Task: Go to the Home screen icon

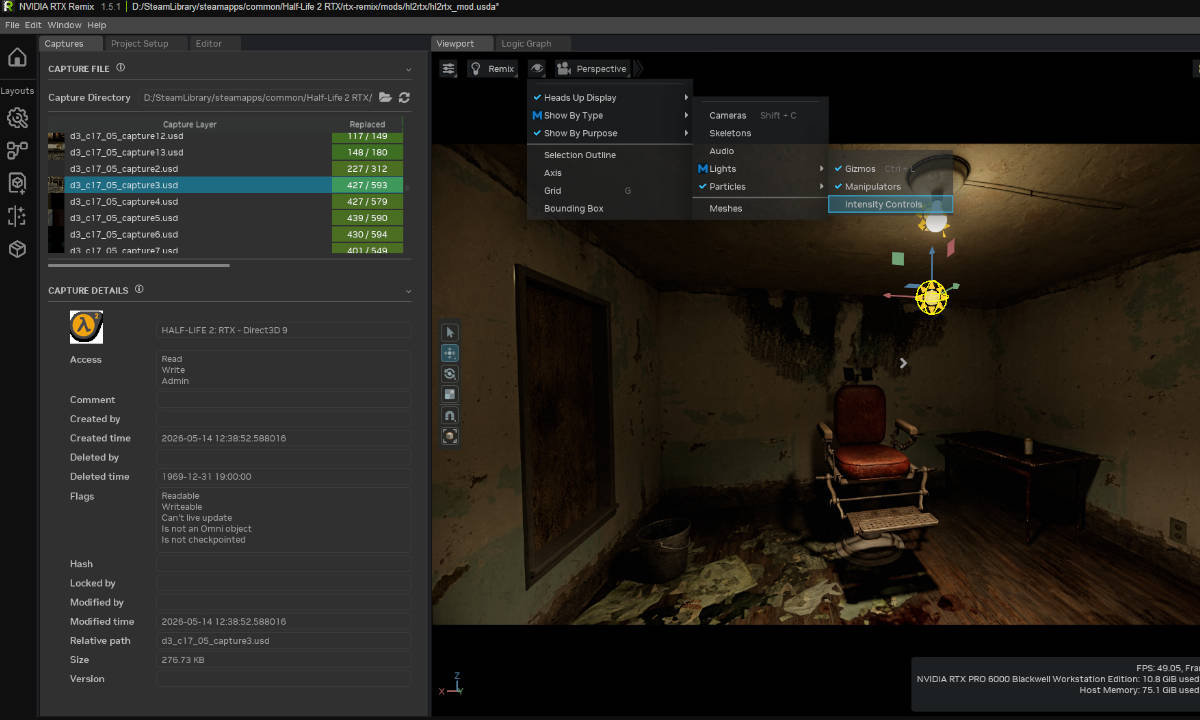Action: pos(17,57)
